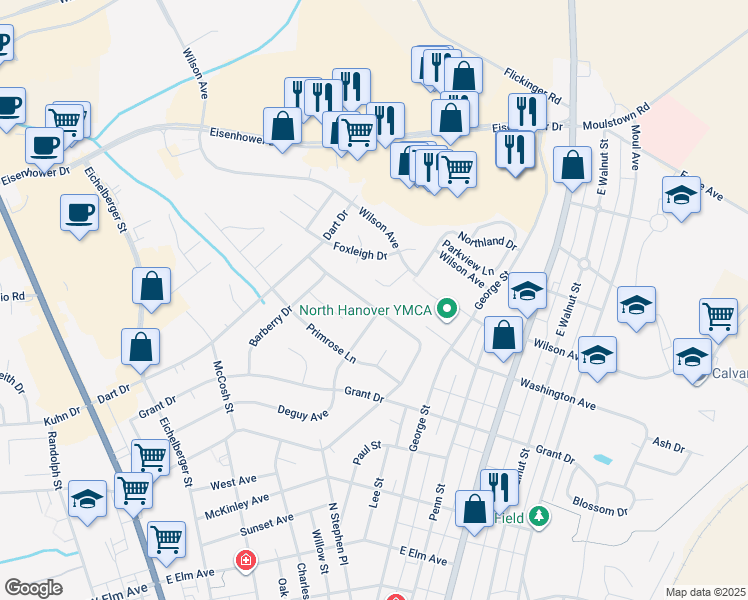Image resolution: width=748 pixels, height=600 pixels.
Task: Click the shopping cart marker at right edge
Action: click(718, 316)
